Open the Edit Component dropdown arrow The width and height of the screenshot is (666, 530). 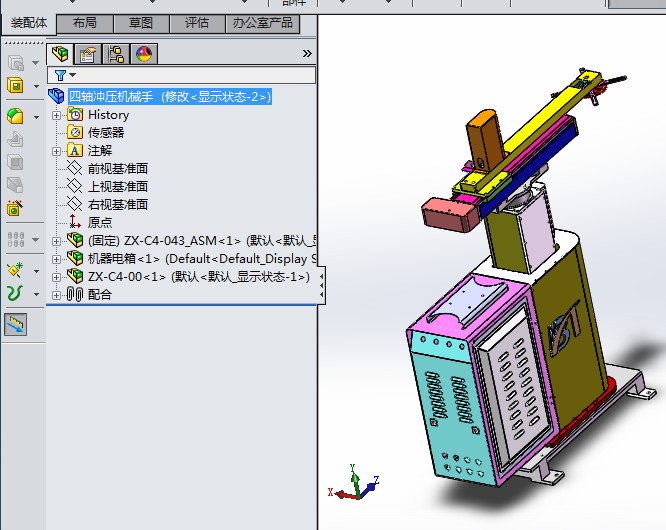point(36,63)
